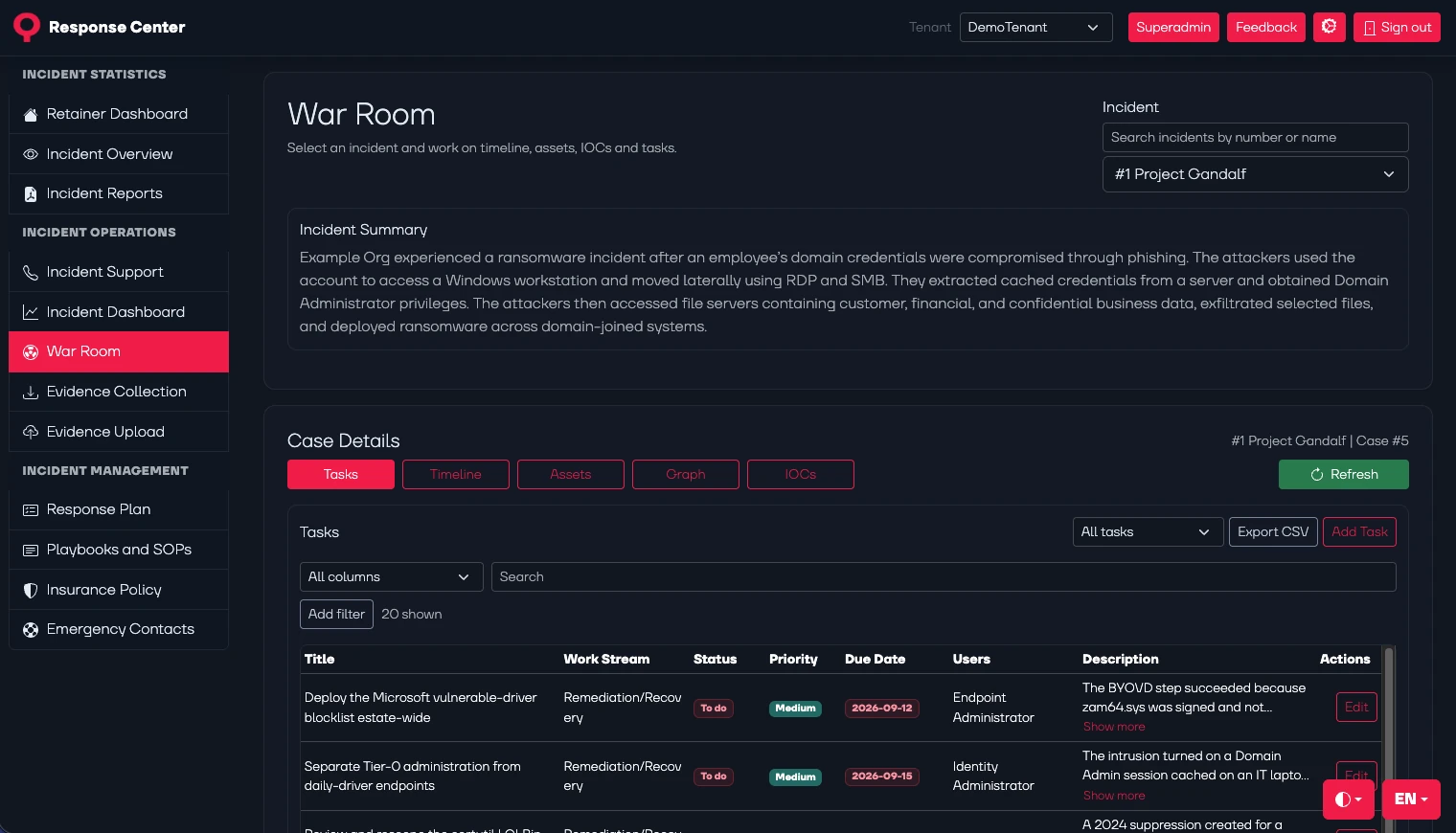The height and width of the screenshot is (833, 1456).
Task: Click the Evidence Collection download icon
Action: click(x=31, y=393)
